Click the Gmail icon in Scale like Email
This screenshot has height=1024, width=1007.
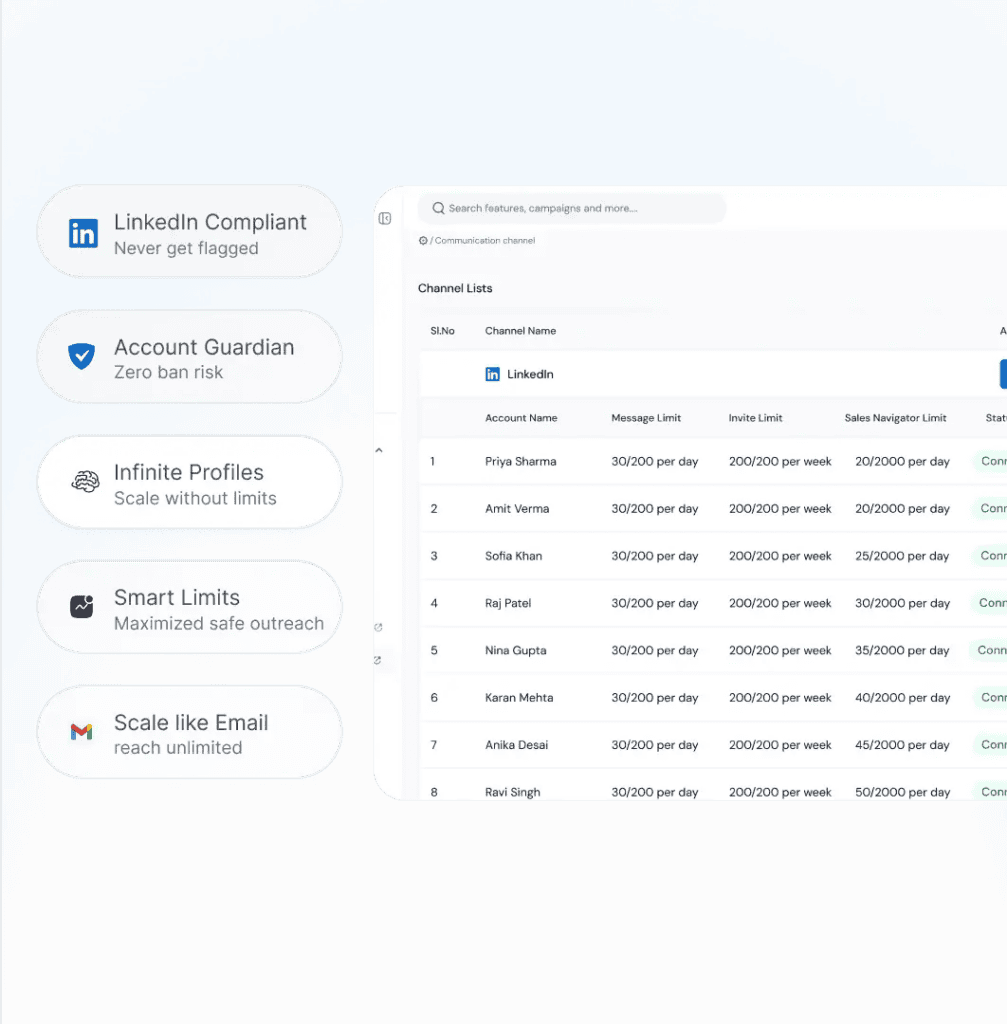click(x=82, y=732)
